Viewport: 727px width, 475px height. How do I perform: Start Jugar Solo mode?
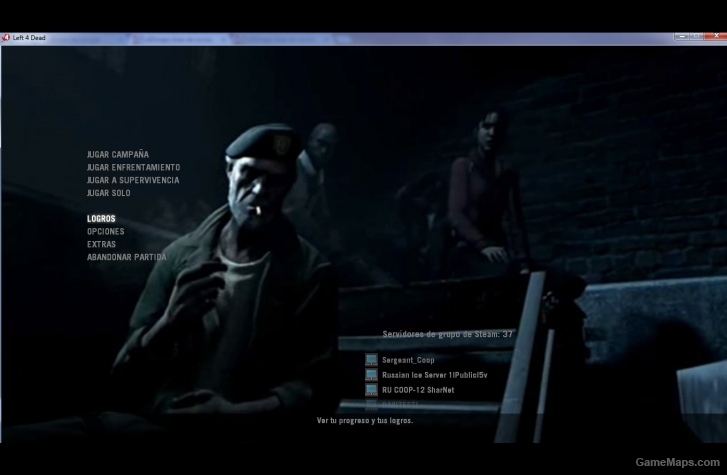108,193
